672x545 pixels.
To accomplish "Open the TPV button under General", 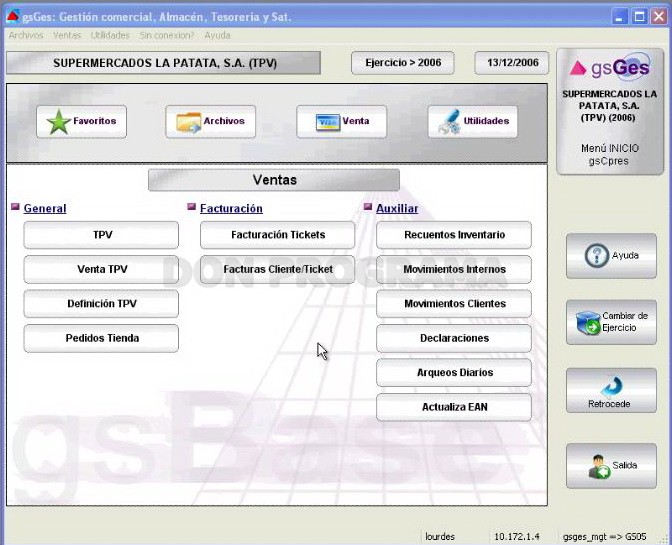I will tap(101, 235).
